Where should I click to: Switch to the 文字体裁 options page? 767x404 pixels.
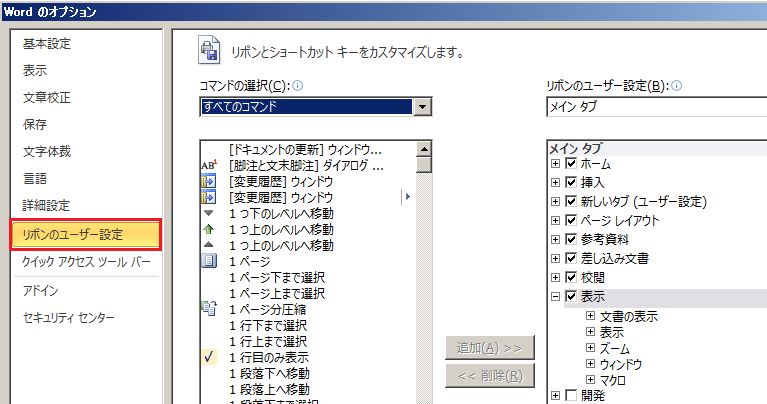coord(46,151)
